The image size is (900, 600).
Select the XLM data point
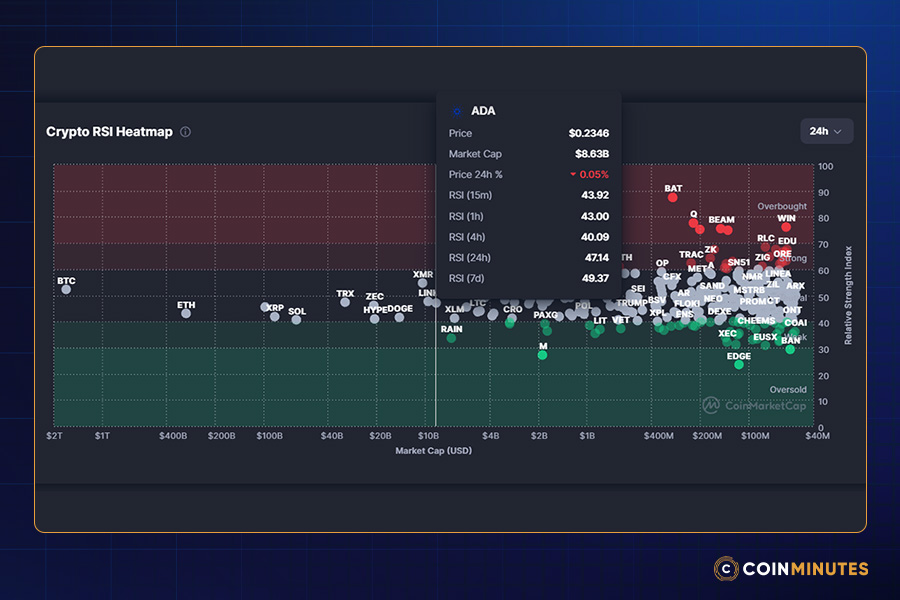[455, 318]
